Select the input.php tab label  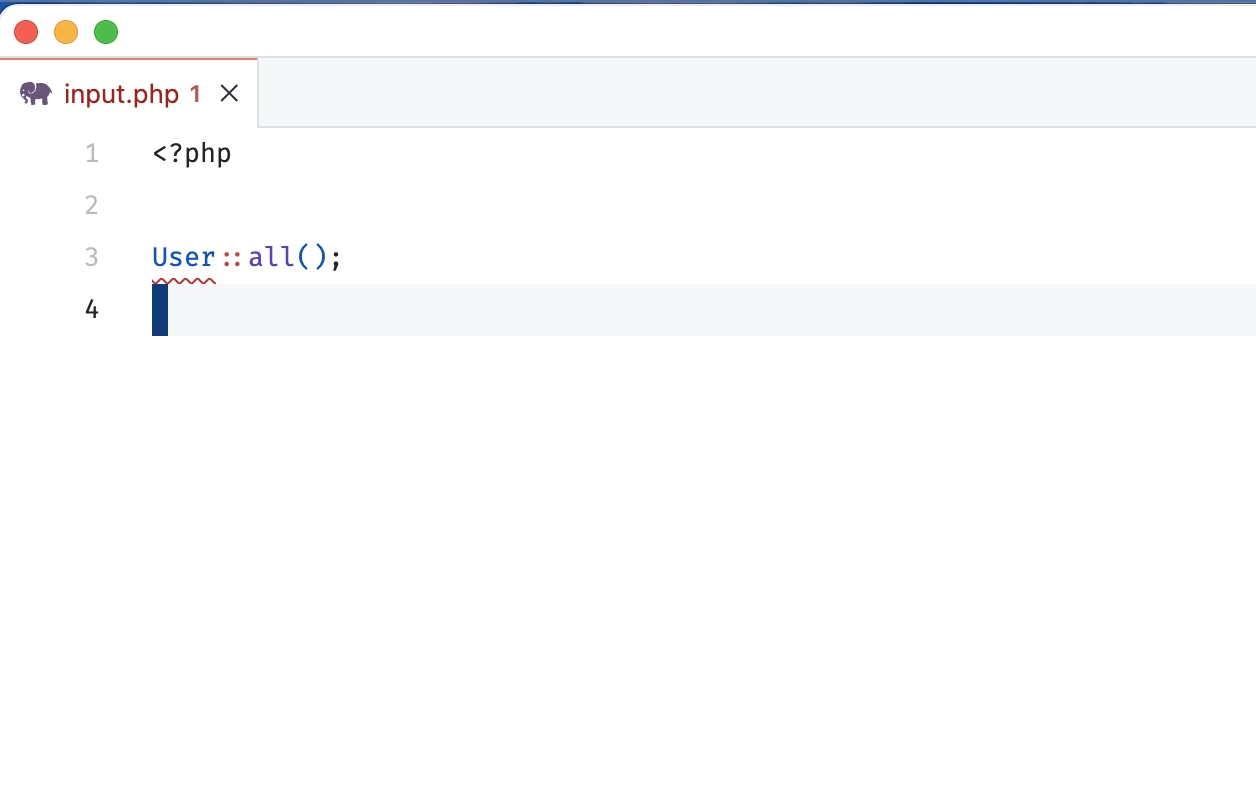(121, 94)
